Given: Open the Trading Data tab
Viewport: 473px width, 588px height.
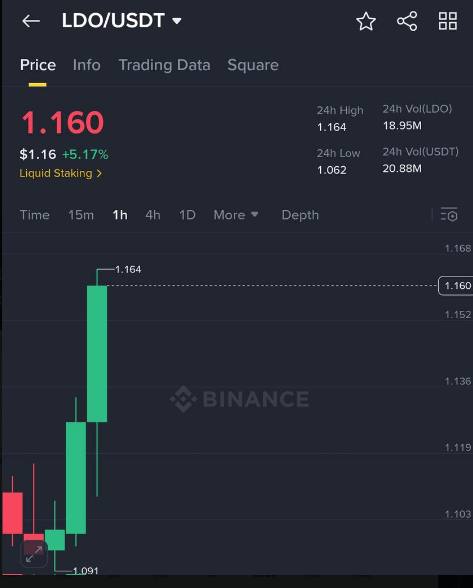Looking at the screenshot, I should click(164, 65).
